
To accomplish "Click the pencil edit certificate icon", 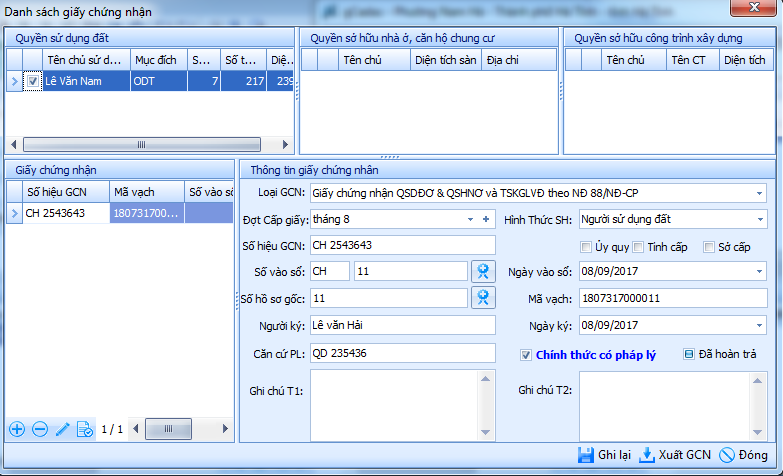I will 63,429.
